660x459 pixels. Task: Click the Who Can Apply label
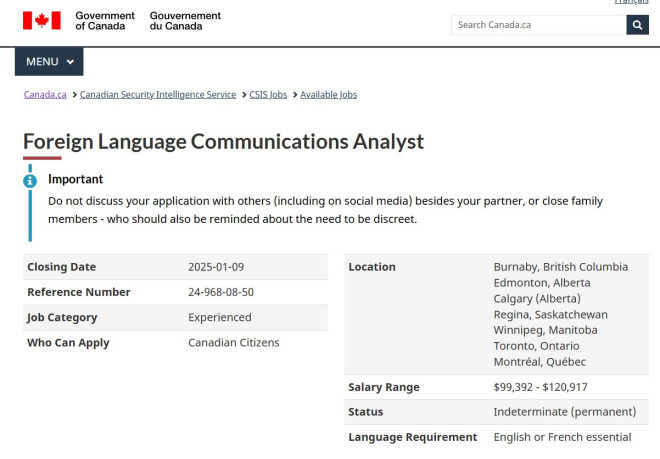(68, 343)
